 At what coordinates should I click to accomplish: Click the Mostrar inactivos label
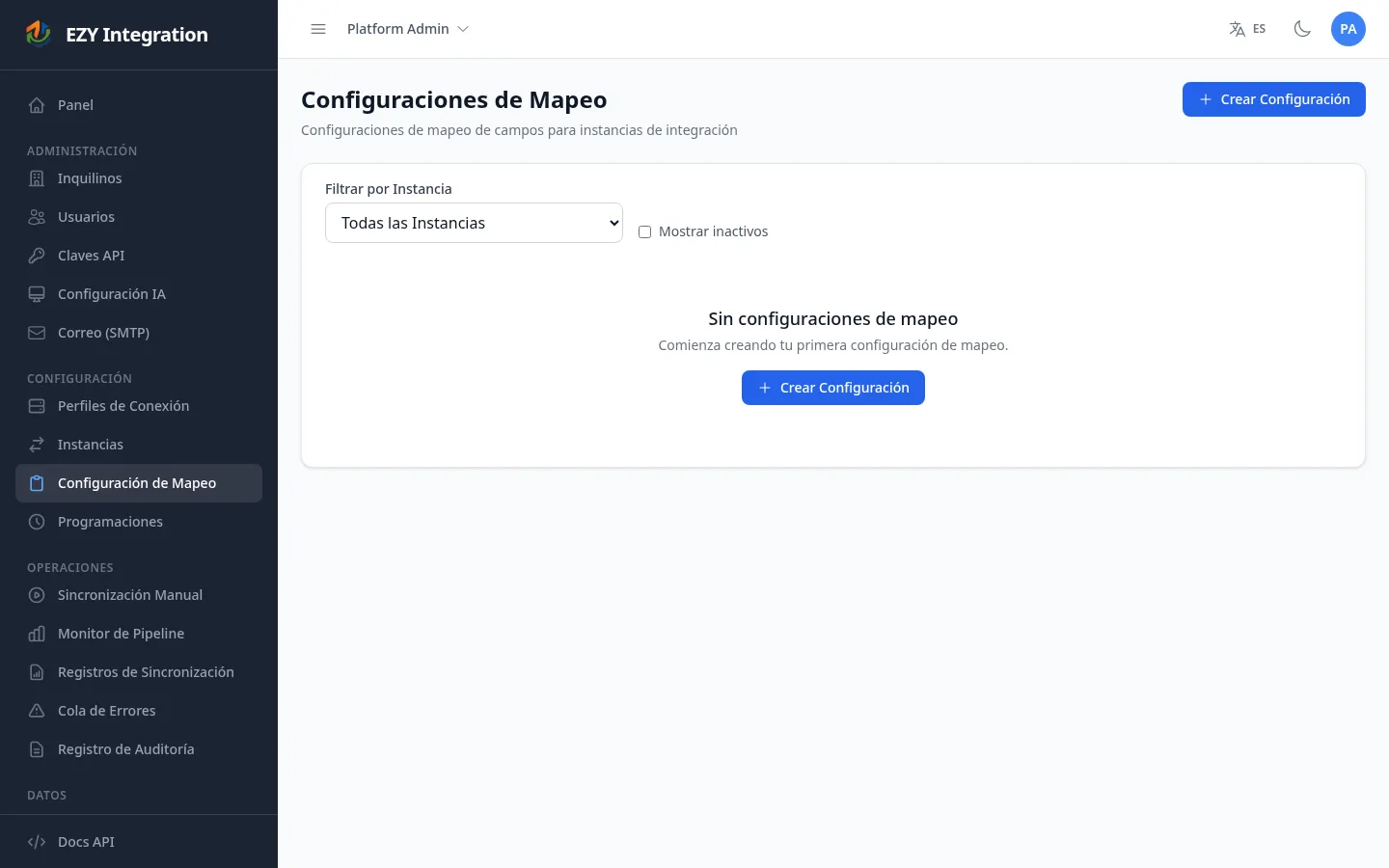tap(713, 231)
